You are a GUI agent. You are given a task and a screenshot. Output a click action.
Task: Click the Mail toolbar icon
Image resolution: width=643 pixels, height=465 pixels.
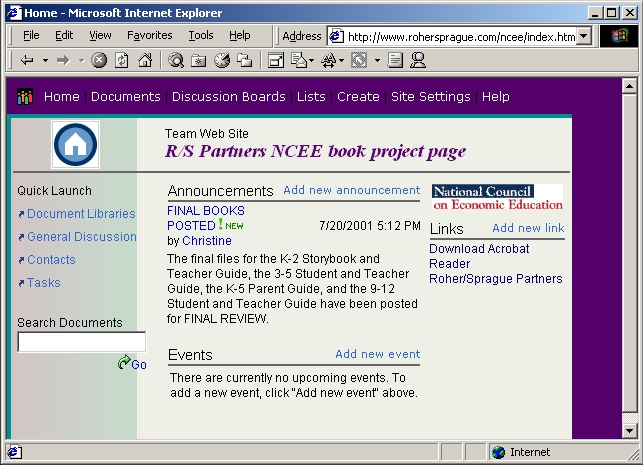pyautogui.click(x=299, y=60)
